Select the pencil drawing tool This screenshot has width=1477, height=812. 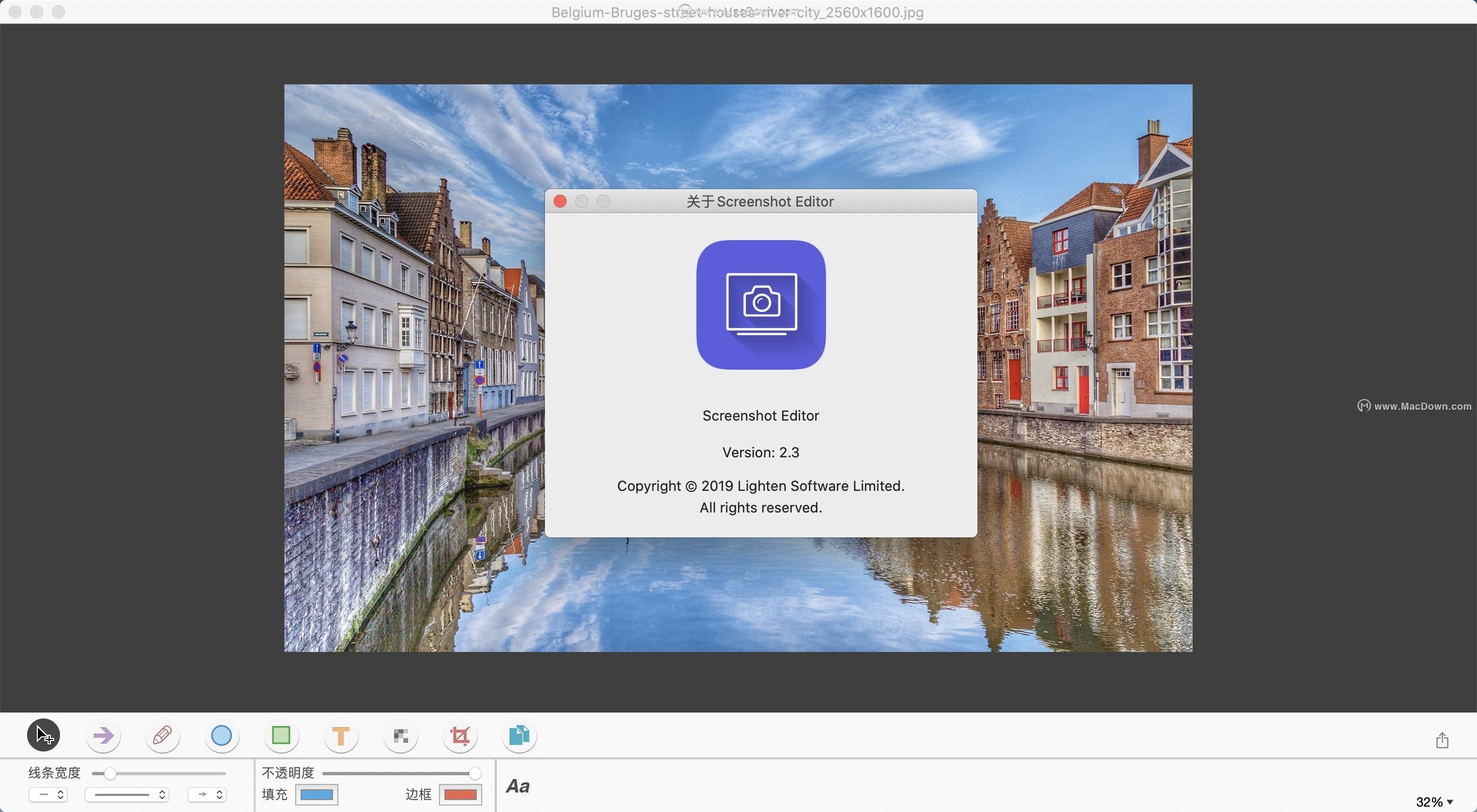click(x=162, y=735)
